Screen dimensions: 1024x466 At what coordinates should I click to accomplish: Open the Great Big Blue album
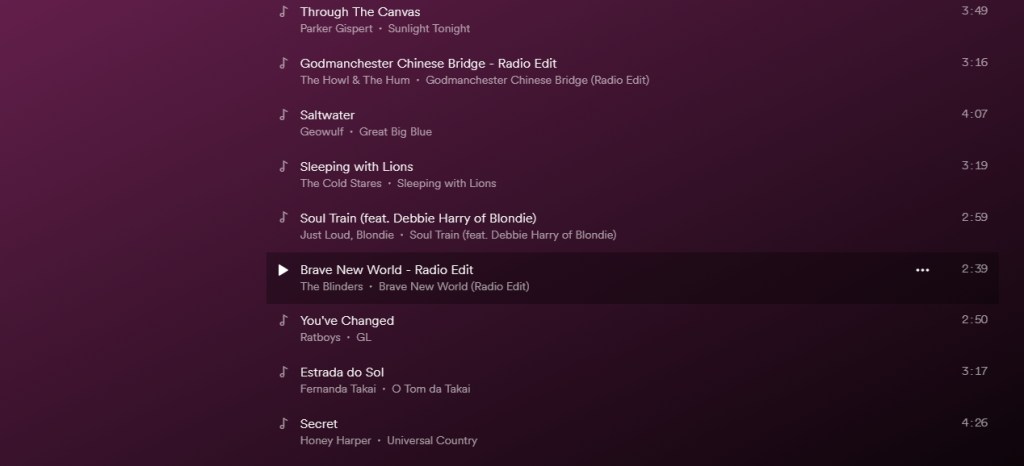tap(396, 132)
